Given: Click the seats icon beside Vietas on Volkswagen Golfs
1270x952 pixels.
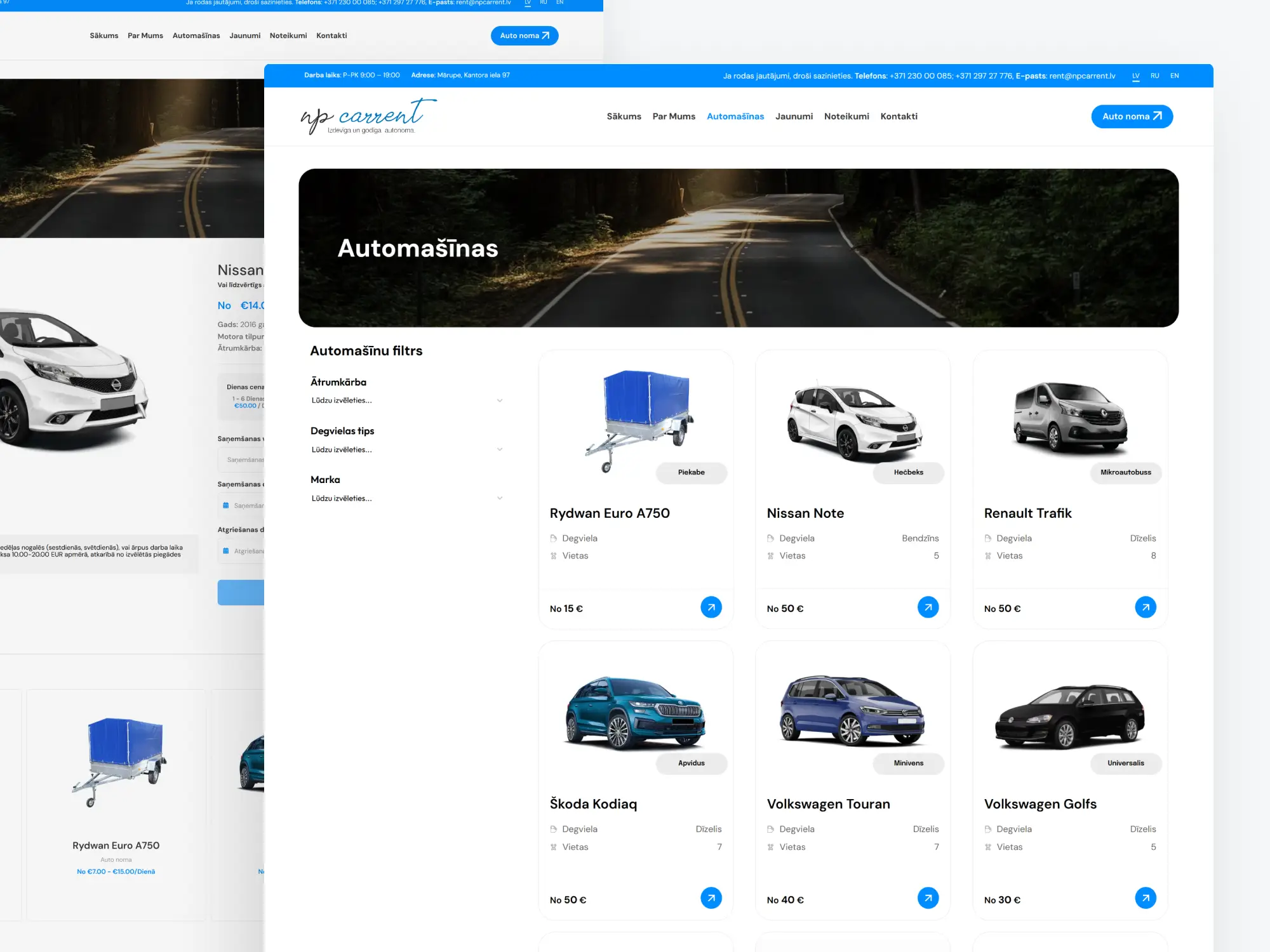Looking at the screenshot, I should point(987,847).
